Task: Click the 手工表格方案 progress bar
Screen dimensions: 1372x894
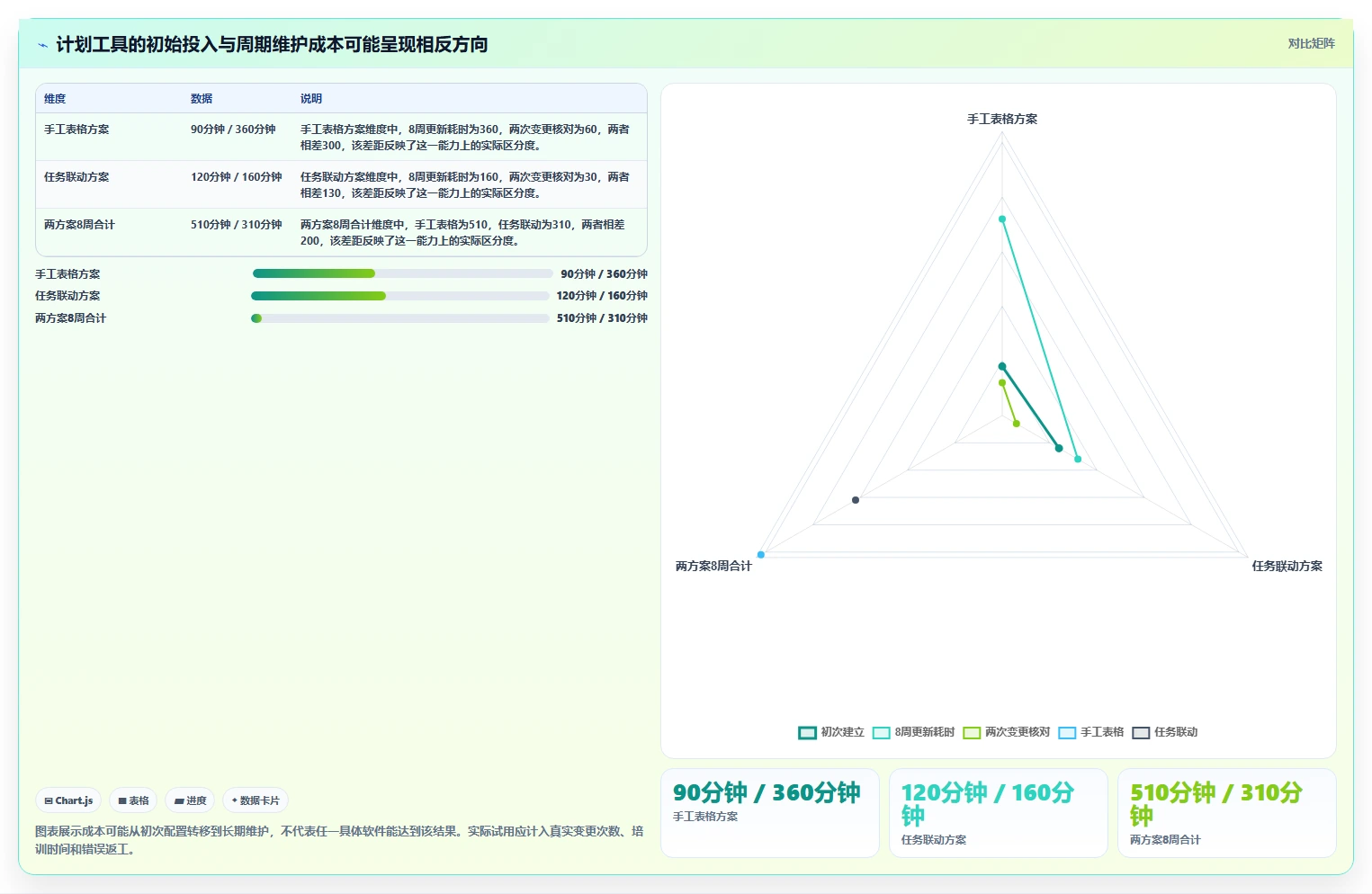Action: click(x=402, y=273)
